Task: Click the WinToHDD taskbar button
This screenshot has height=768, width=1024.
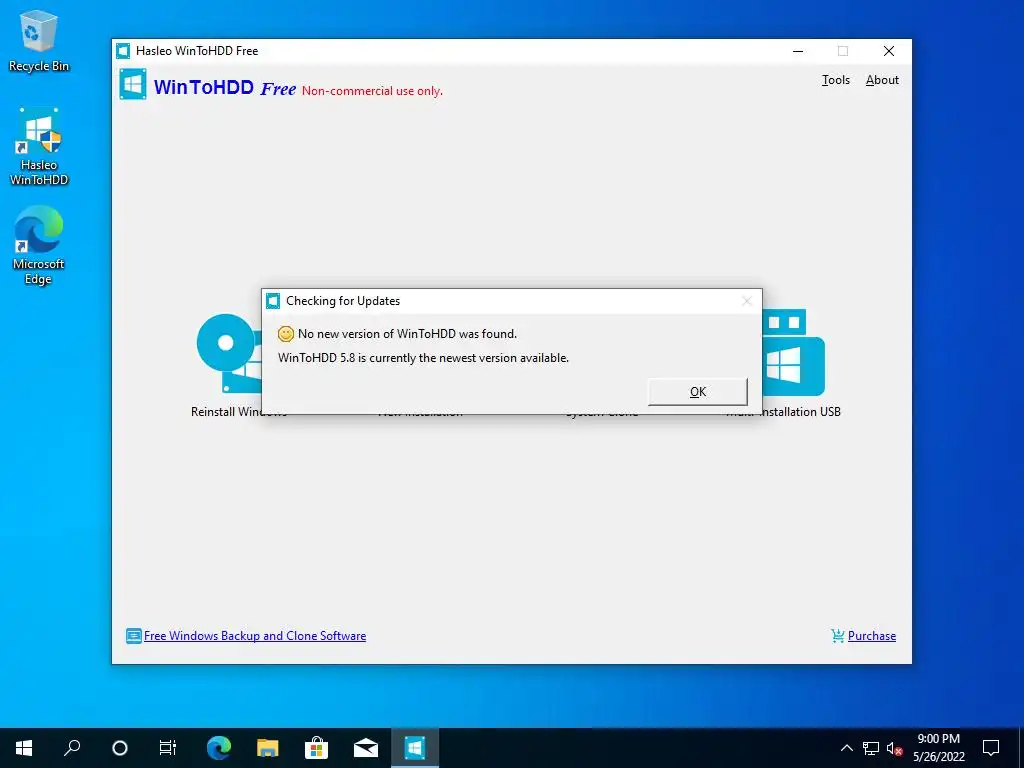Action: 415,748
